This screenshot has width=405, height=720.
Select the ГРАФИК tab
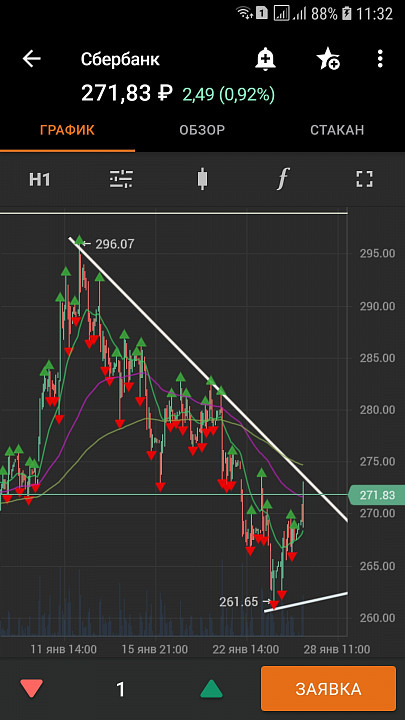click(67, 130)
